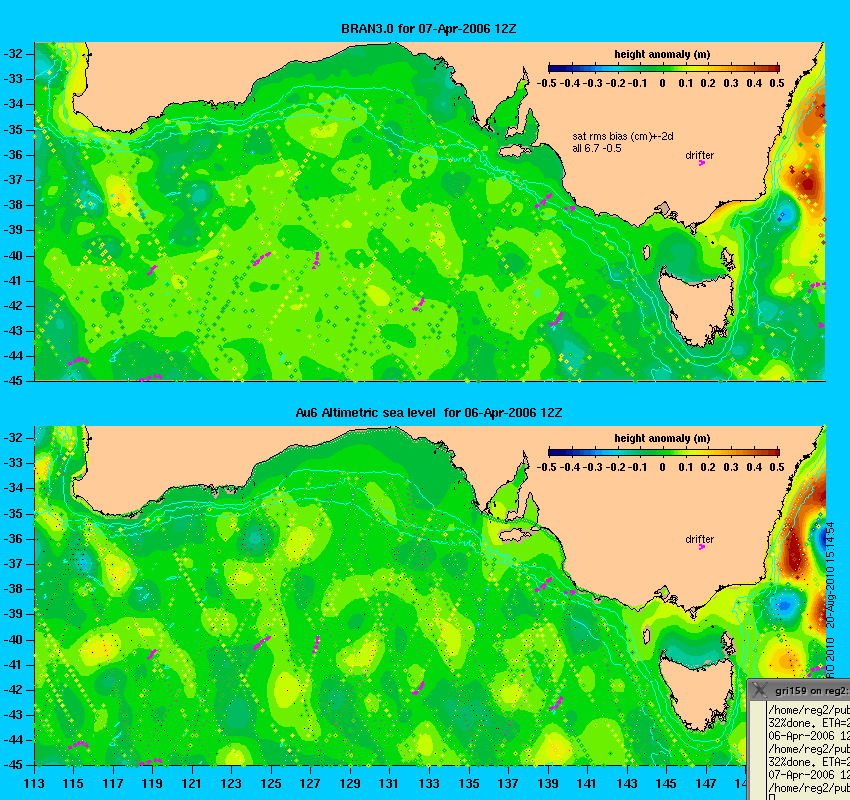Click the bottom panel height anomaly color bar

pyautogui.click(x=664, y=452)
